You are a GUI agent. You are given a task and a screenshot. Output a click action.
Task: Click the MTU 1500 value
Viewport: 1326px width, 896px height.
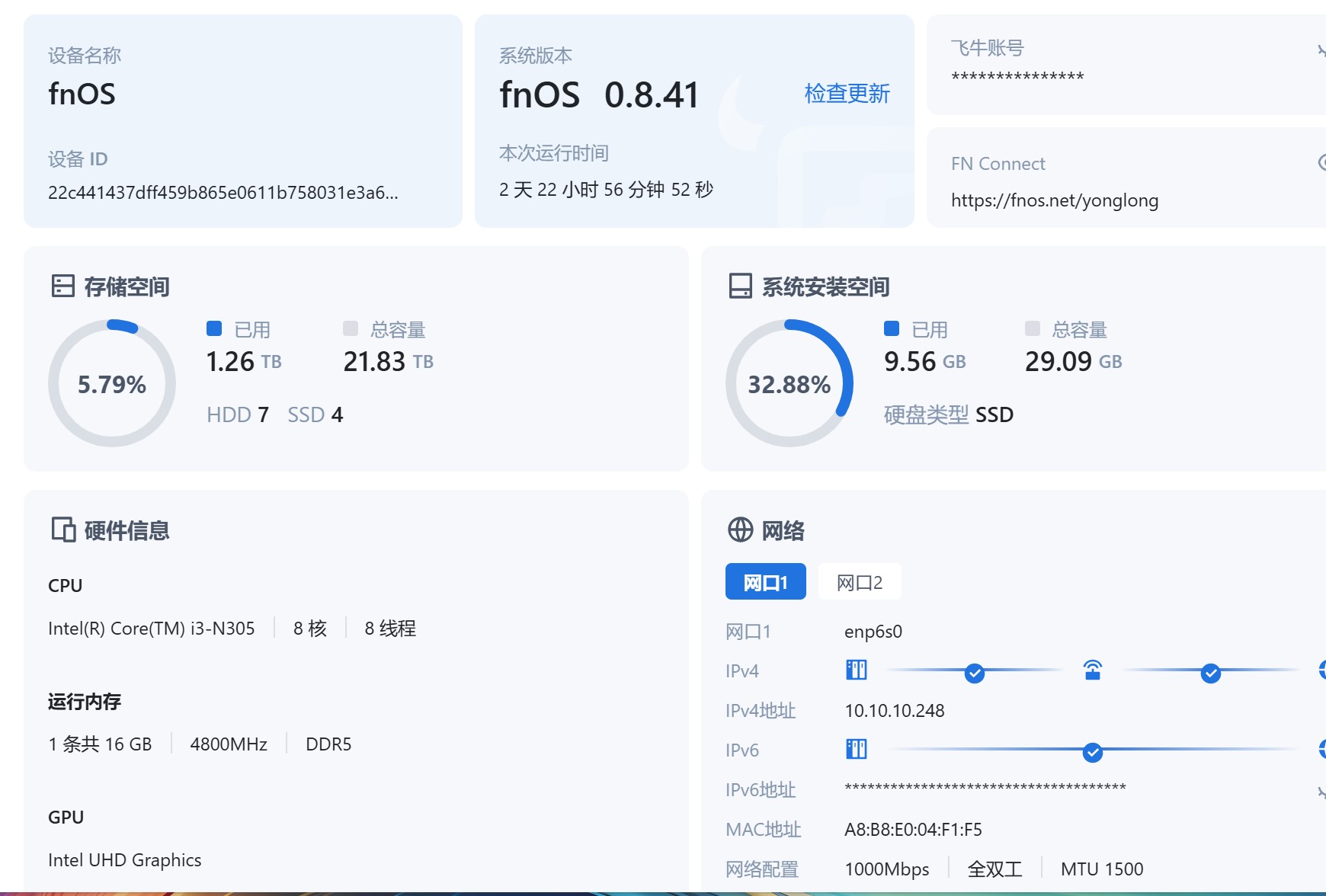point(1102,869)
